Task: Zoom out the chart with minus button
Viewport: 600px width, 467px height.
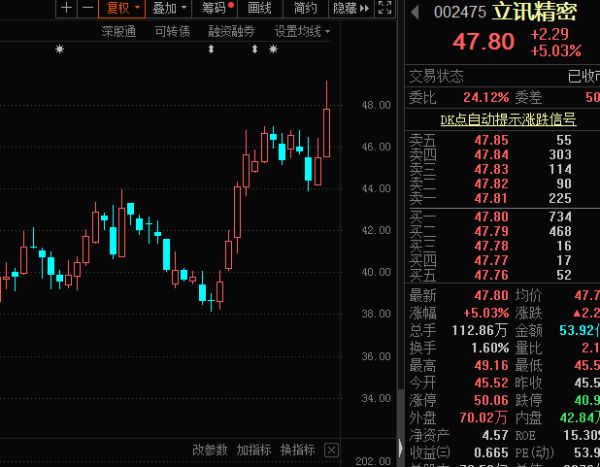Action: tap(88, 8)
